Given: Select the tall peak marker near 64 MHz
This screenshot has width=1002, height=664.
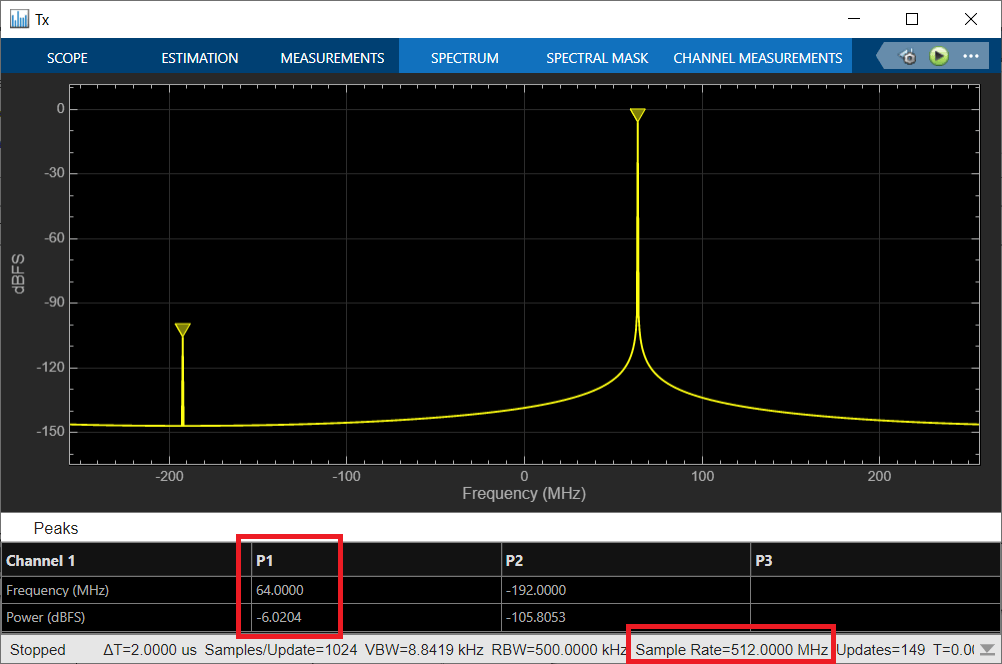Looking at the screenshot, I should 637,115.
